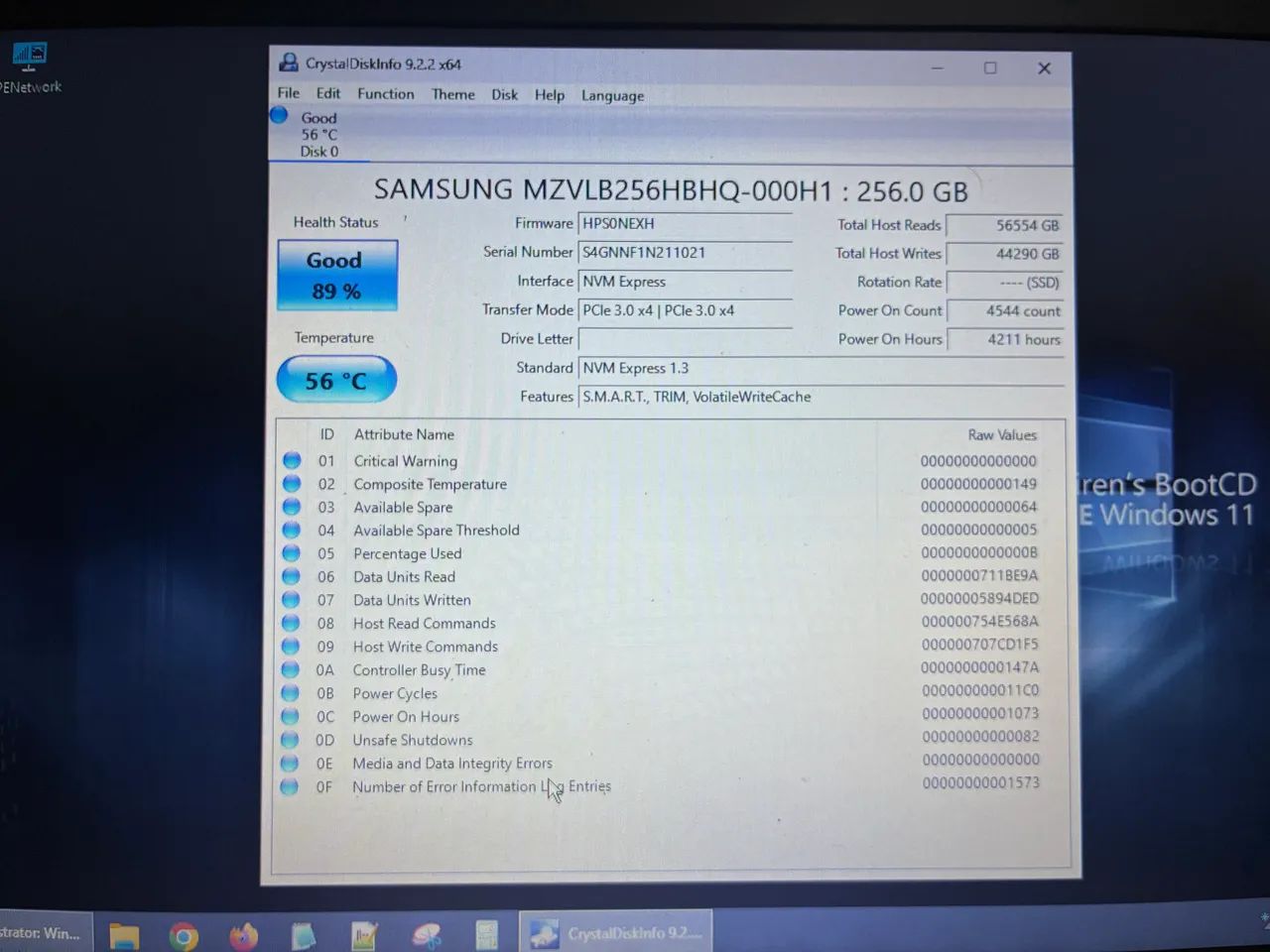Select the Critical Warning attribute name
This screenshot has height=952, width=1270.
[406, 461]
